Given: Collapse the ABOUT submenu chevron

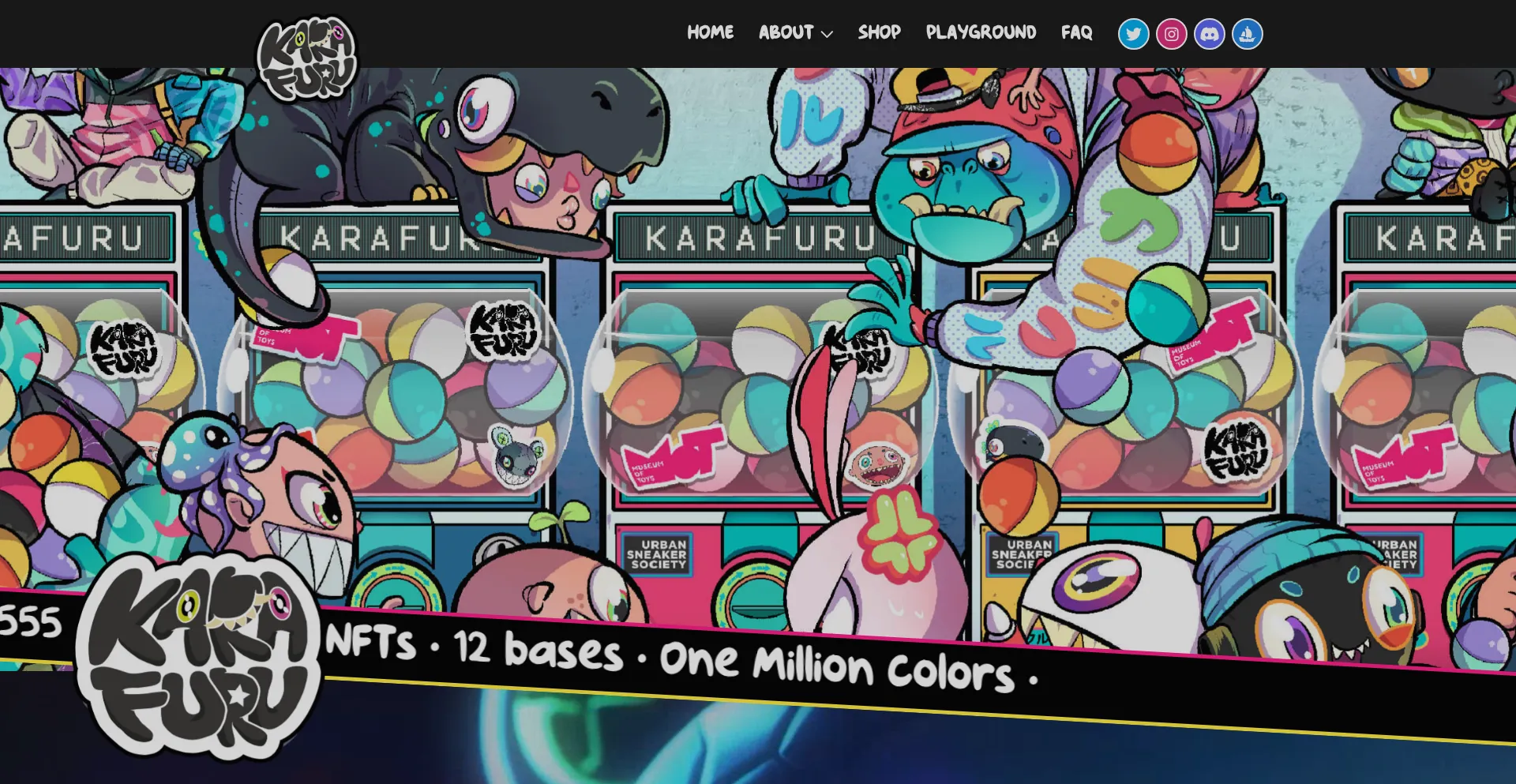Looking at the screenshot, I should click(x=827, y=35).
